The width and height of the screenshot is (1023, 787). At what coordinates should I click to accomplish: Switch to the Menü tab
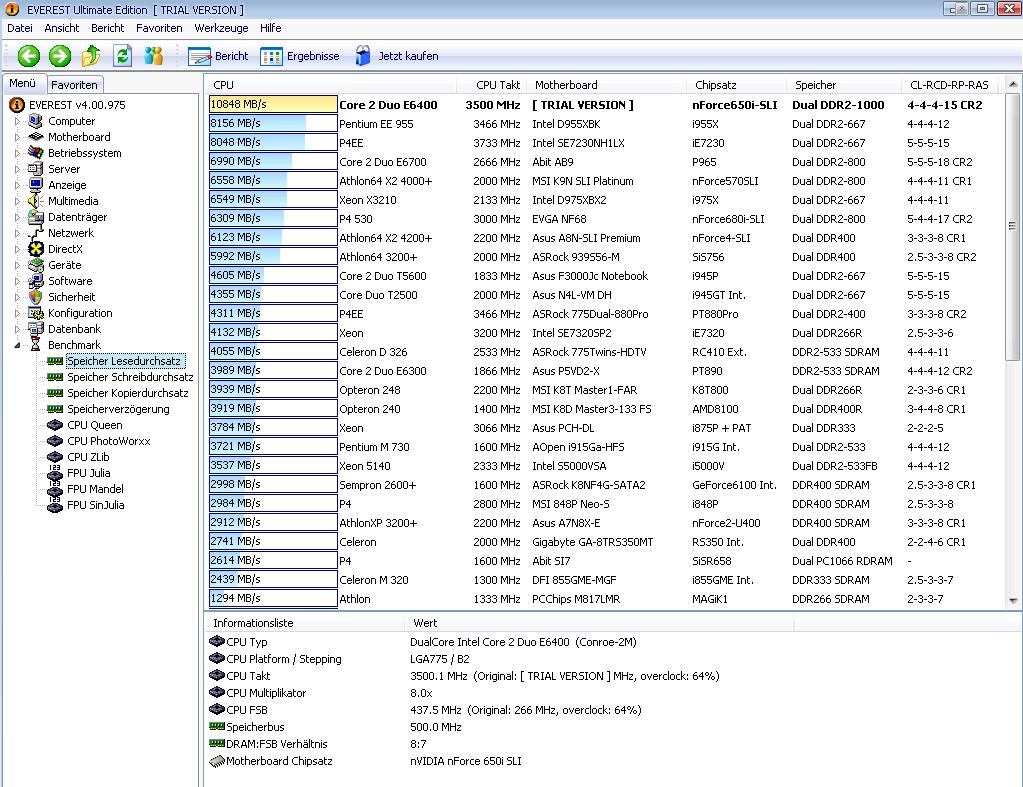click(23, 84)
